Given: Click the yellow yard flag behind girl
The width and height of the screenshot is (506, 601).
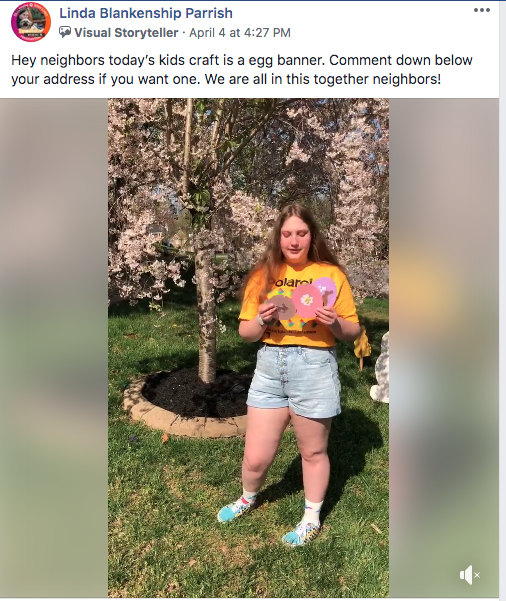Looking at the screenshot, I should [x=362, y=345].
